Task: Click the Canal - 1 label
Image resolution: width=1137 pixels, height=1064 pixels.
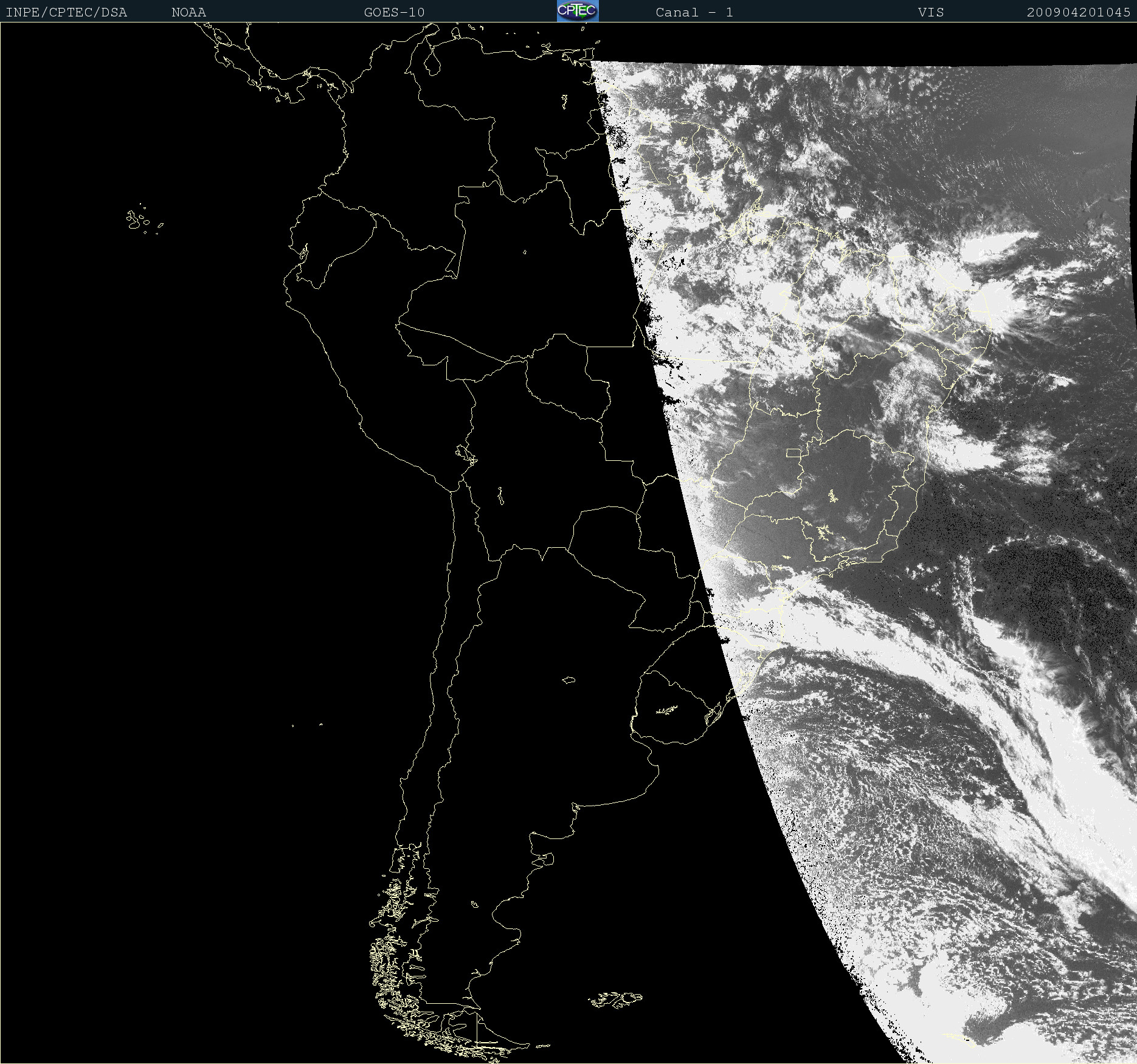Action: pos(694,12)
